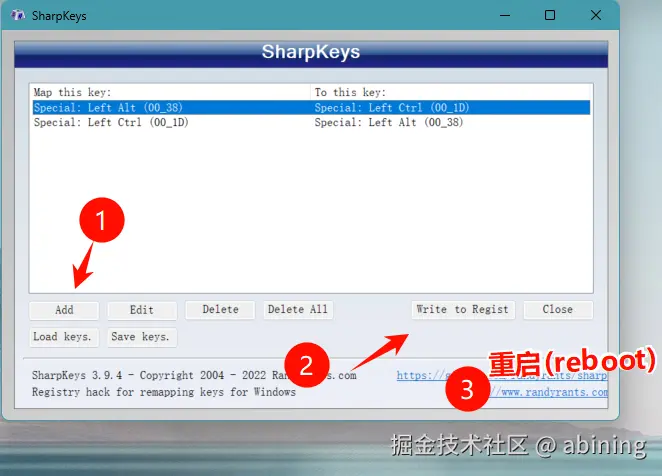Click the SharpKeys title bar app icon
662x476 pixels.
point(18,16)
